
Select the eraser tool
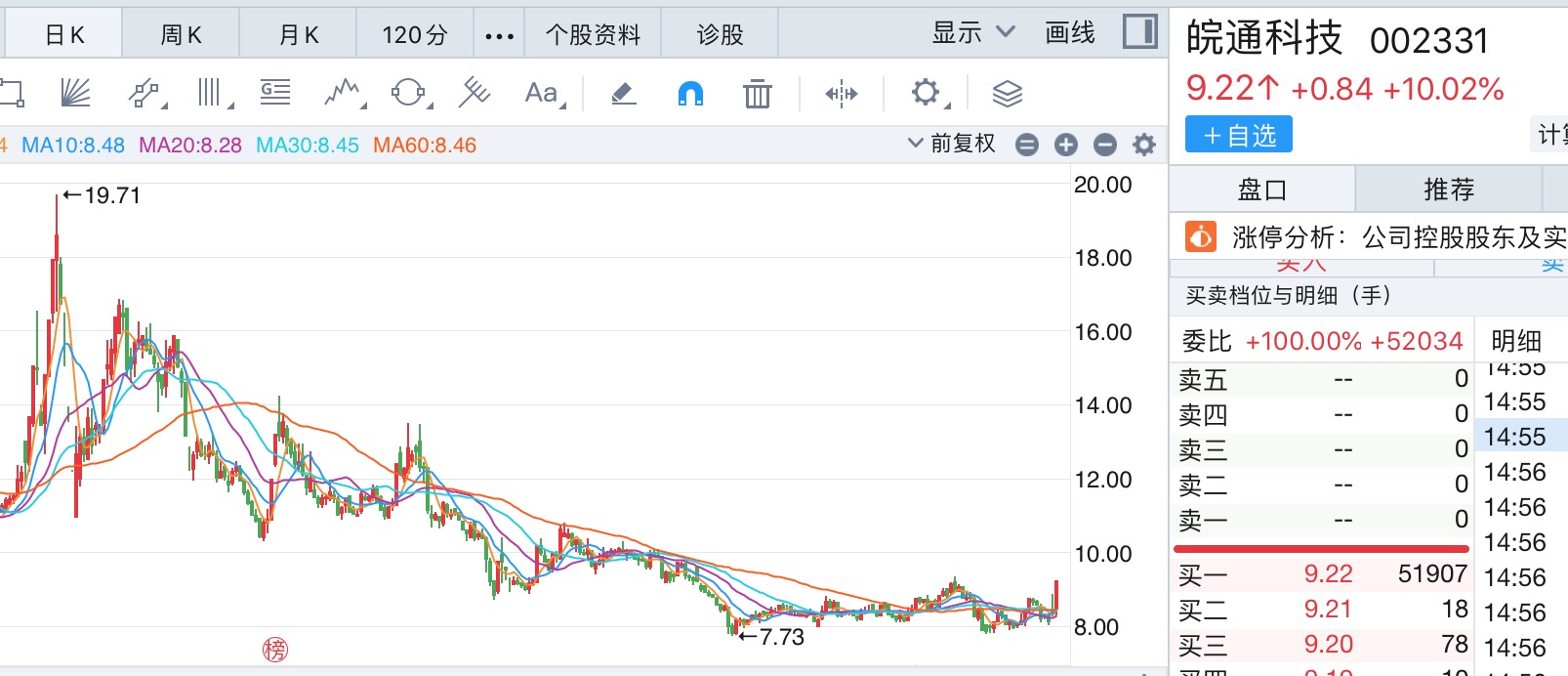click(623, 94)
